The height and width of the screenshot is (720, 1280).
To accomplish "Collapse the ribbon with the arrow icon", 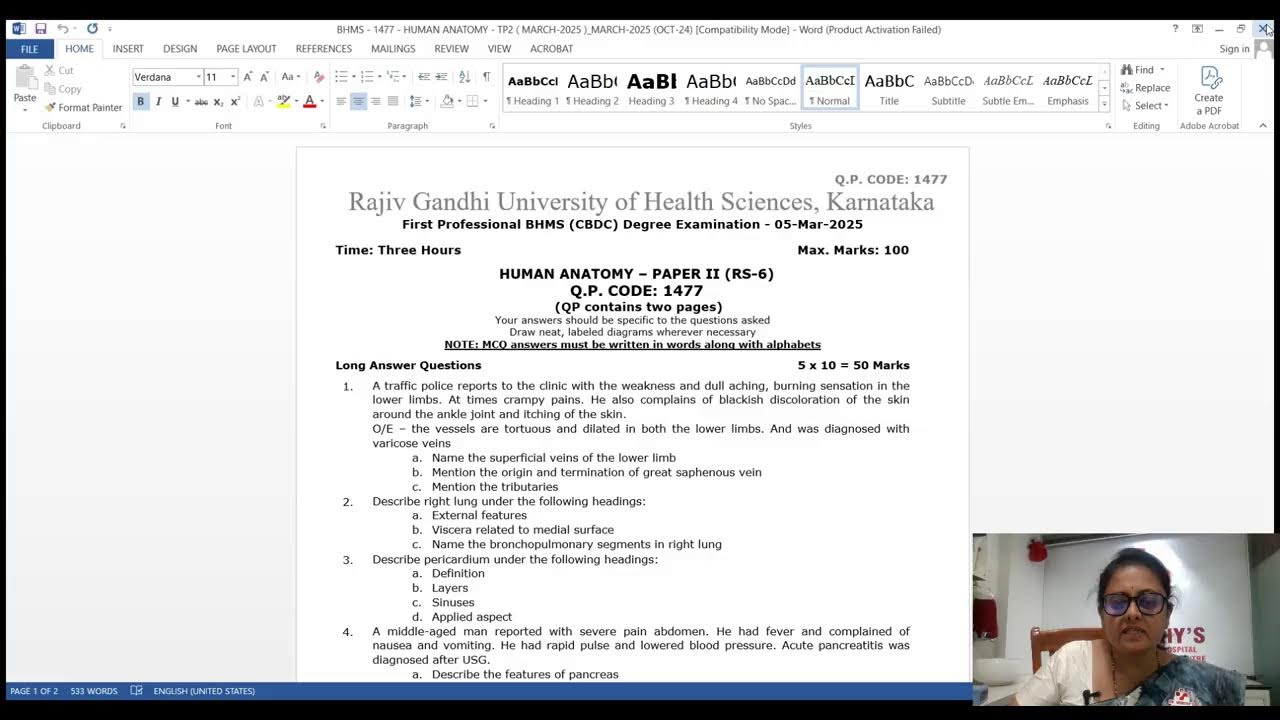I will (x=1262, y=126).
